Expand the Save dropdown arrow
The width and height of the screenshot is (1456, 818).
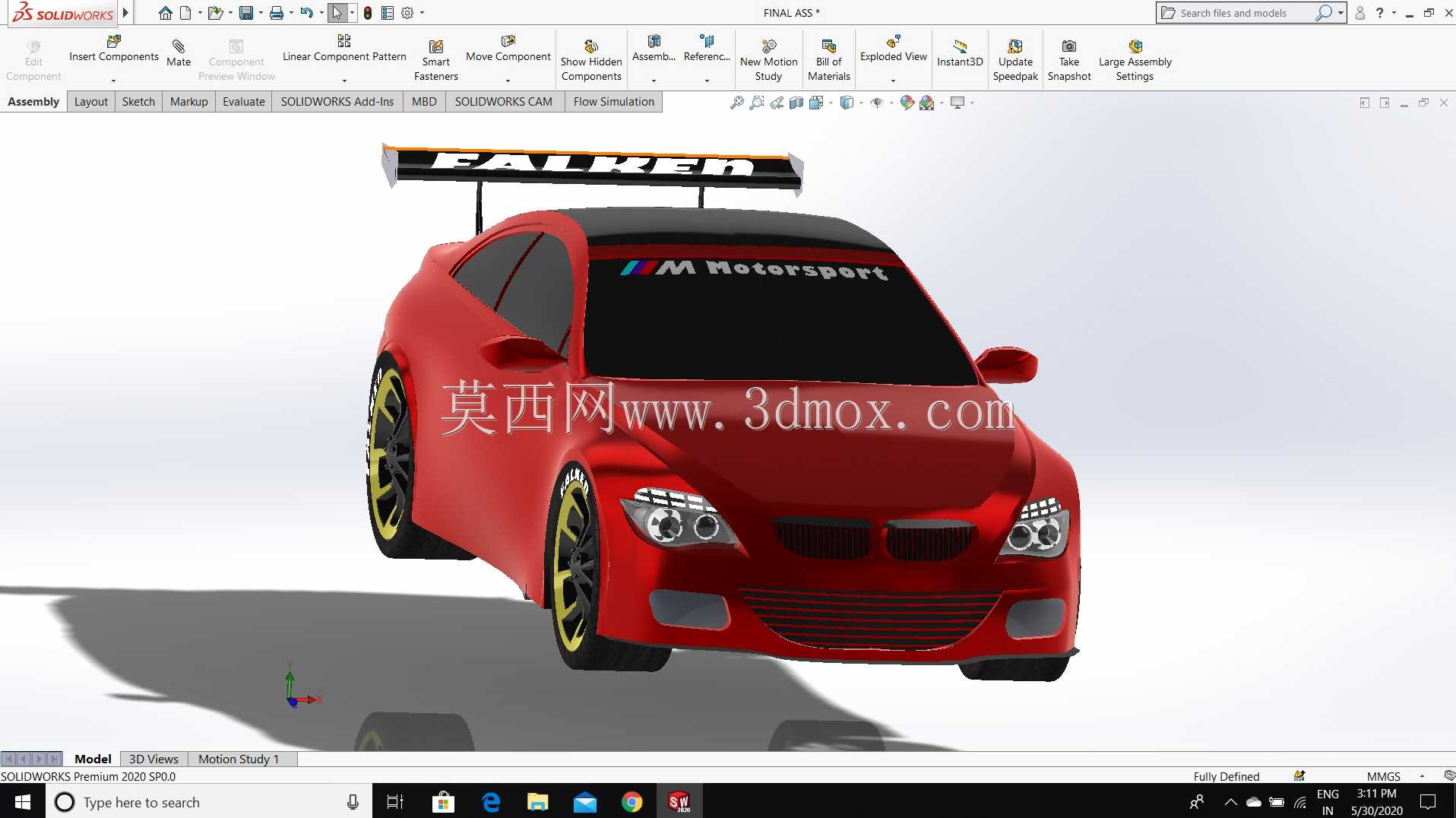tap(261, 13)
